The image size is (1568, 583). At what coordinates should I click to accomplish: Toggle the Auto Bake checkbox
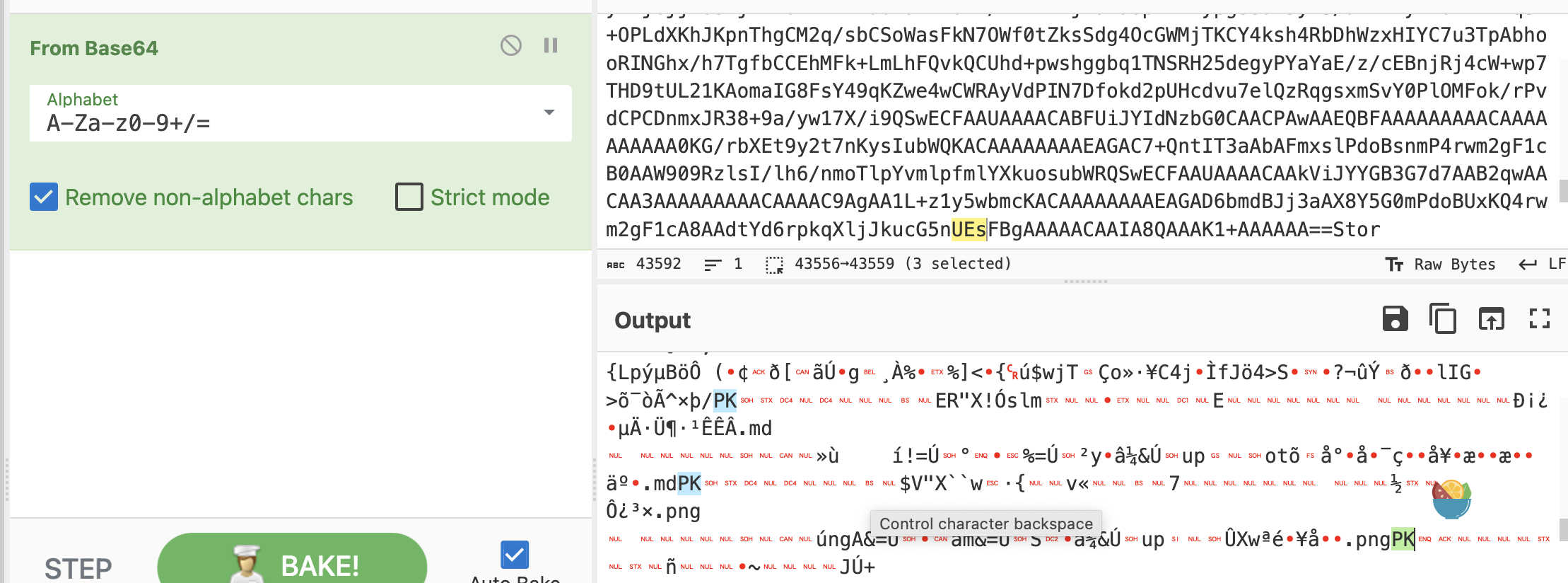[515, 554]
